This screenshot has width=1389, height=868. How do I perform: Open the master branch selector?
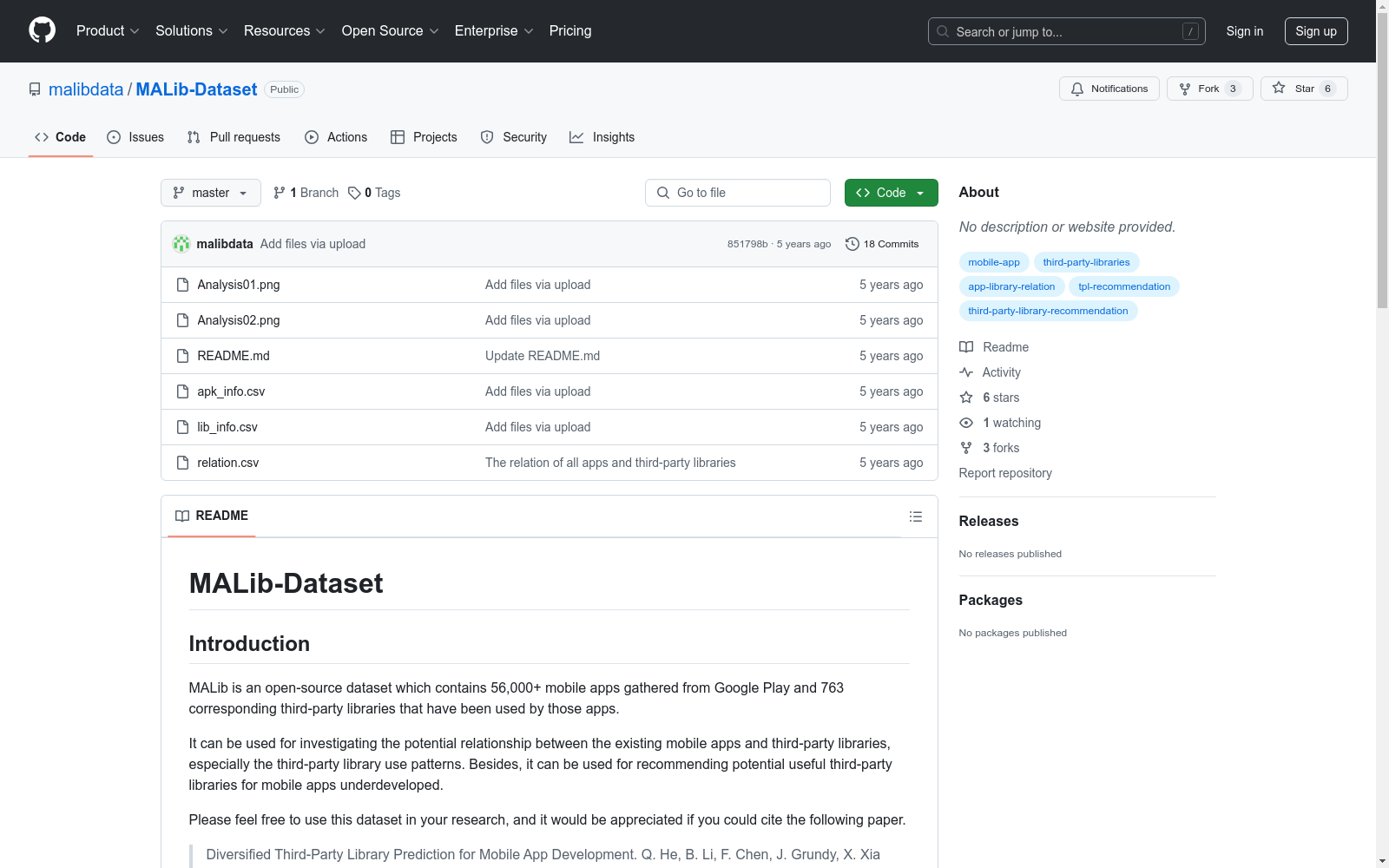[211, 193]
